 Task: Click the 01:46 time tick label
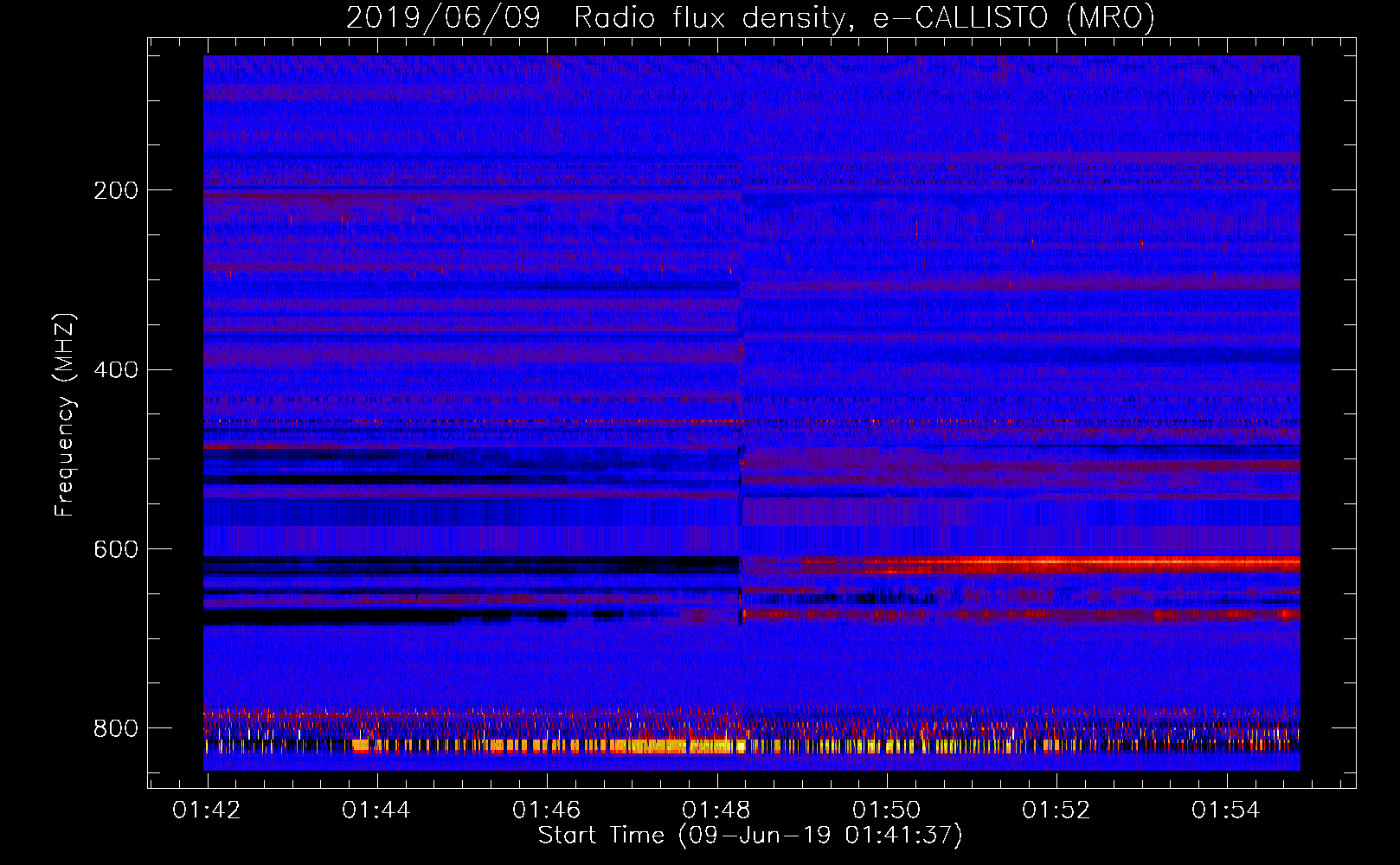546,811
